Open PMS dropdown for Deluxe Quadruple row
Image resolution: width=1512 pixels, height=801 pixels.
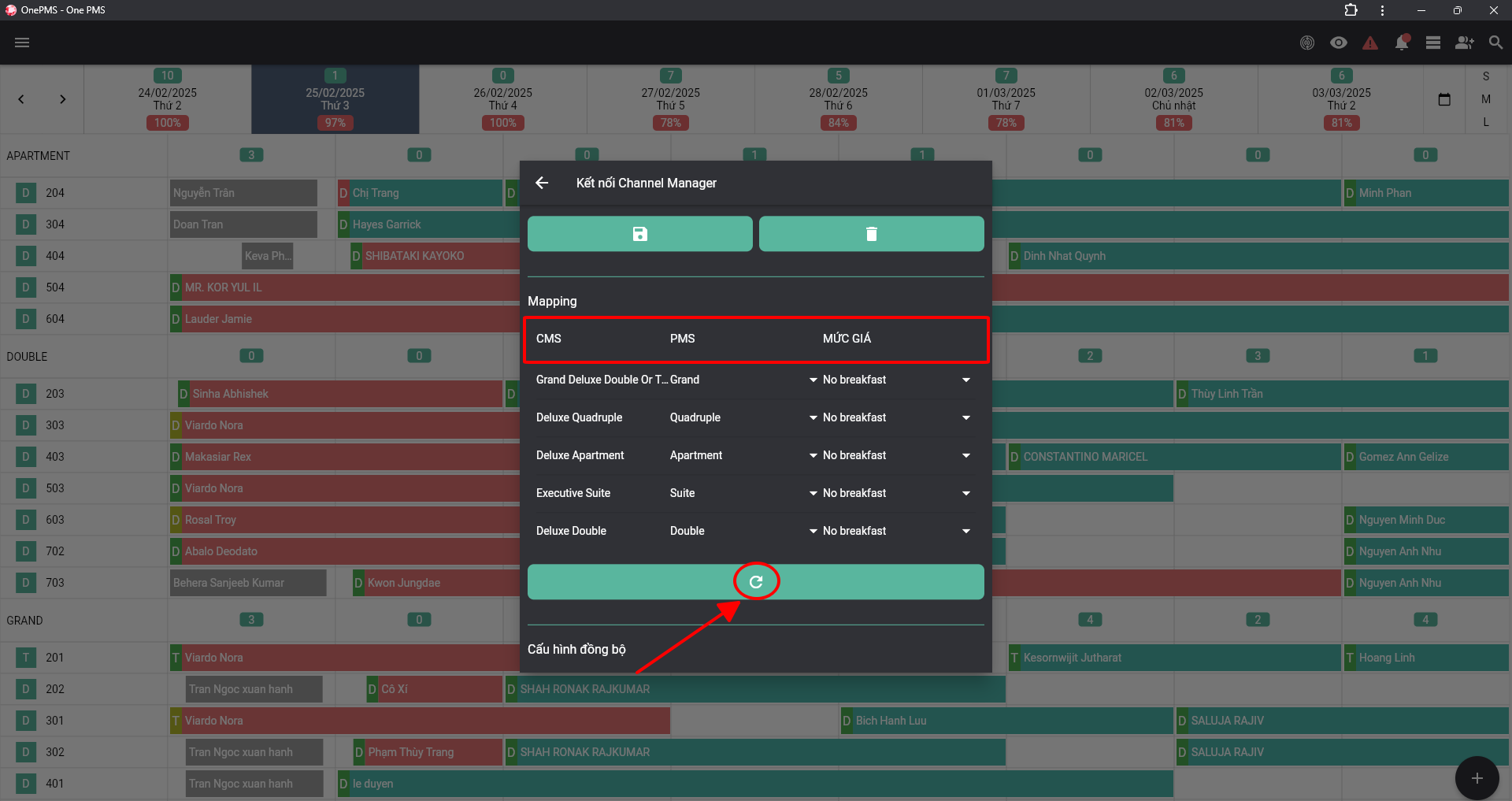coord(743,417)
